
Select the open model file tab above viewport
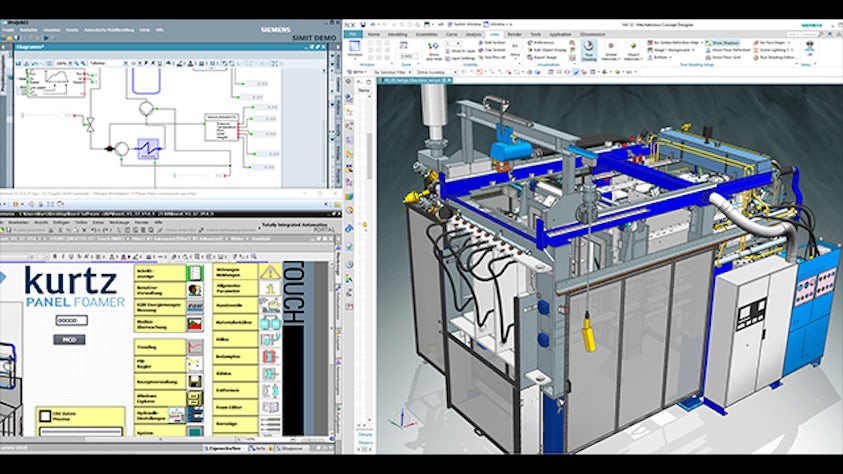[415, 80]
